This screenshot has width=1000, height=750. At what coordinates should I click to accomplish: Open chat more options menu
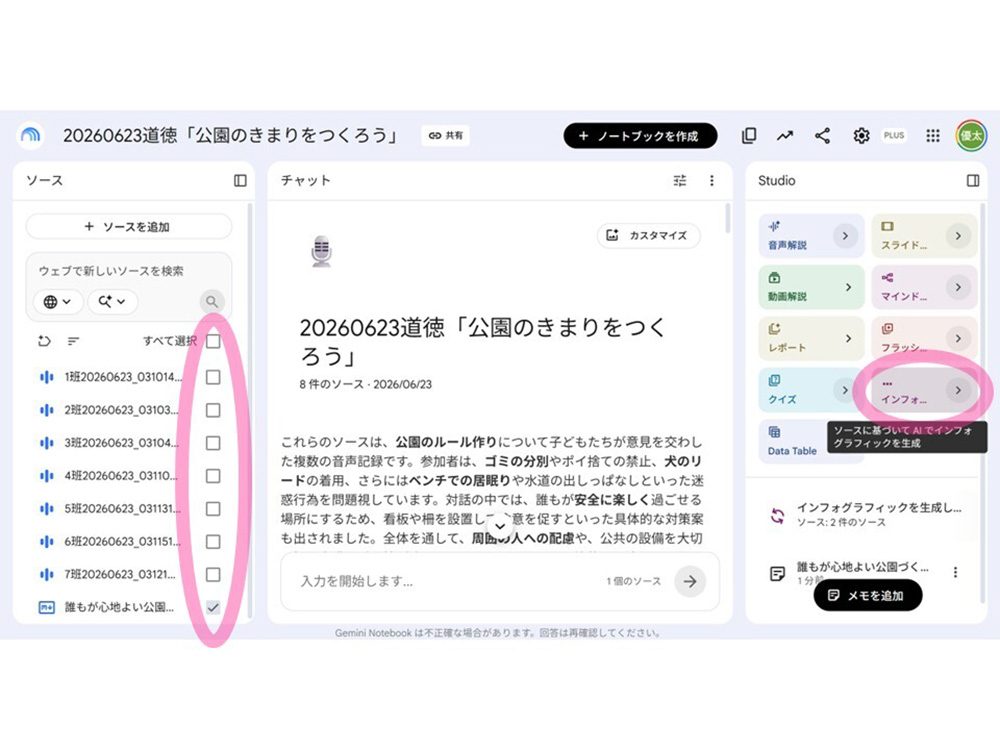[x=712, y=180]
